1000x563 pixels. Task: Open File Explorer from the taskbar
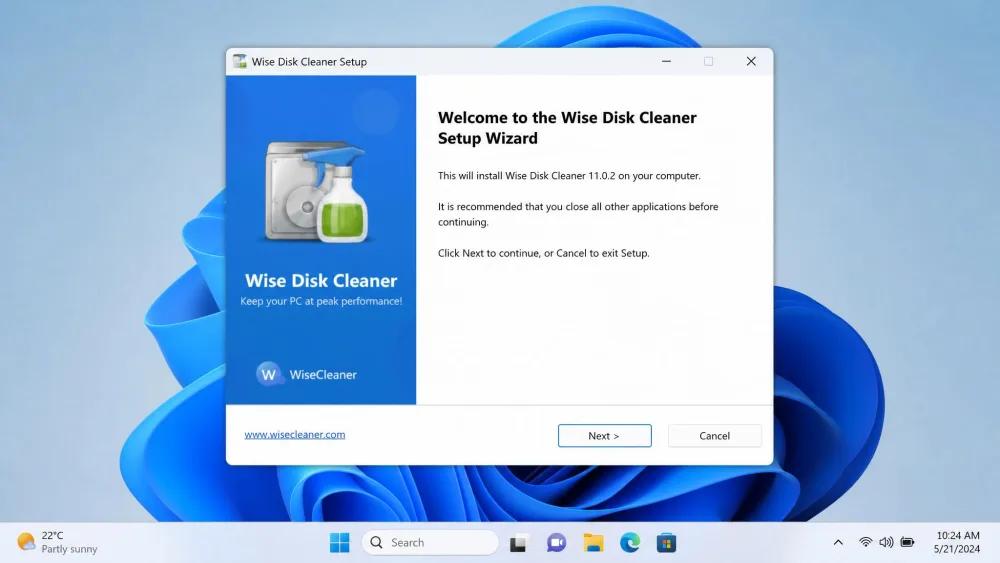593,543
